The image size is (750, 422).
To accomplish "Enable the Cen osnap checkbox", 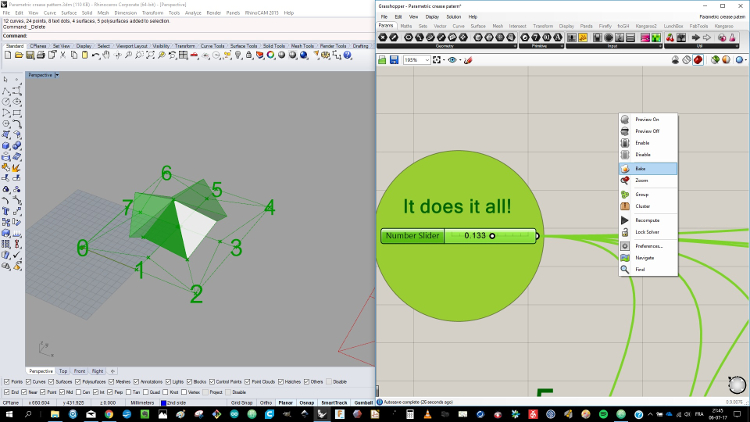I will (x=78, y=392).
